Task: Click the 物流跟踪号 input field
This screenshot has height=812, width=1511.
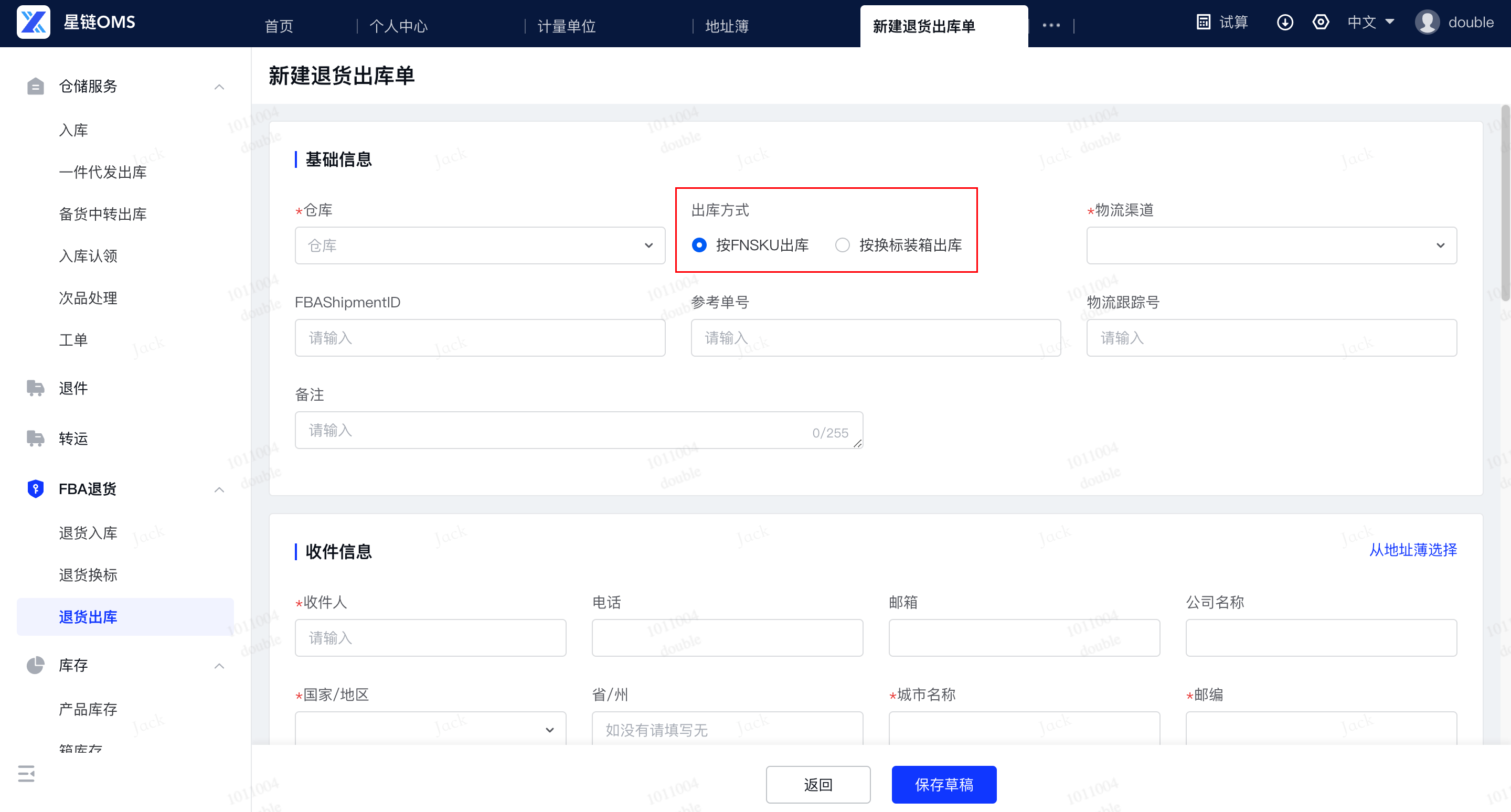Action: point(1271,338)
